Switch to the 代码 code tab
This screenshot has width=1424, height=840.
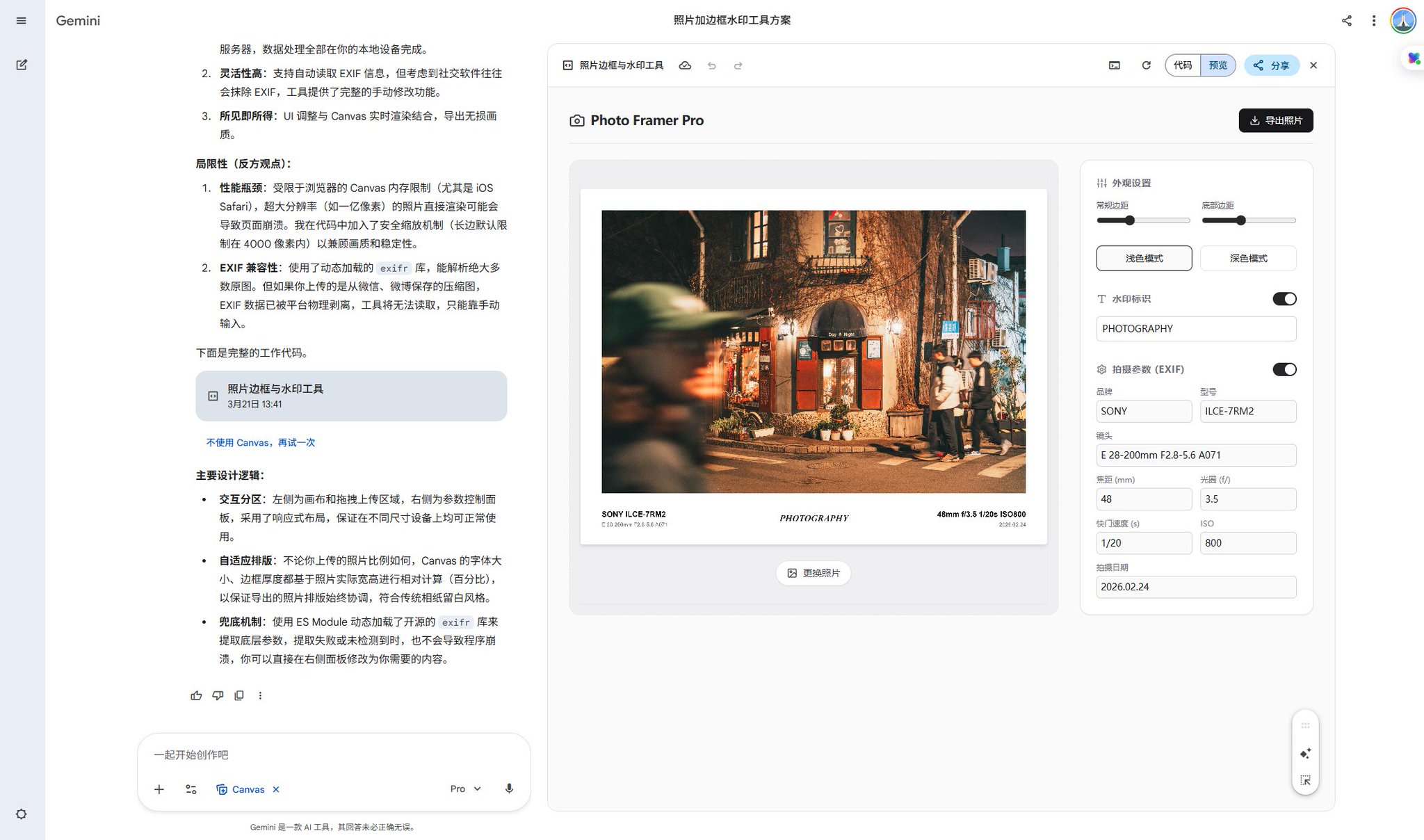[1183, 65]
